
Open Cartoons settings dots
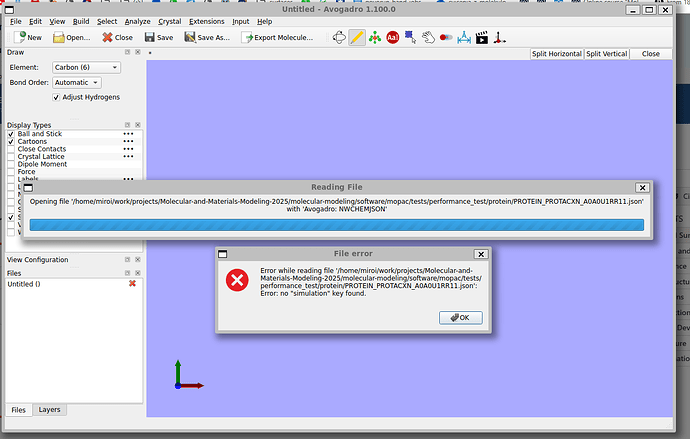[x=128, y=141]
